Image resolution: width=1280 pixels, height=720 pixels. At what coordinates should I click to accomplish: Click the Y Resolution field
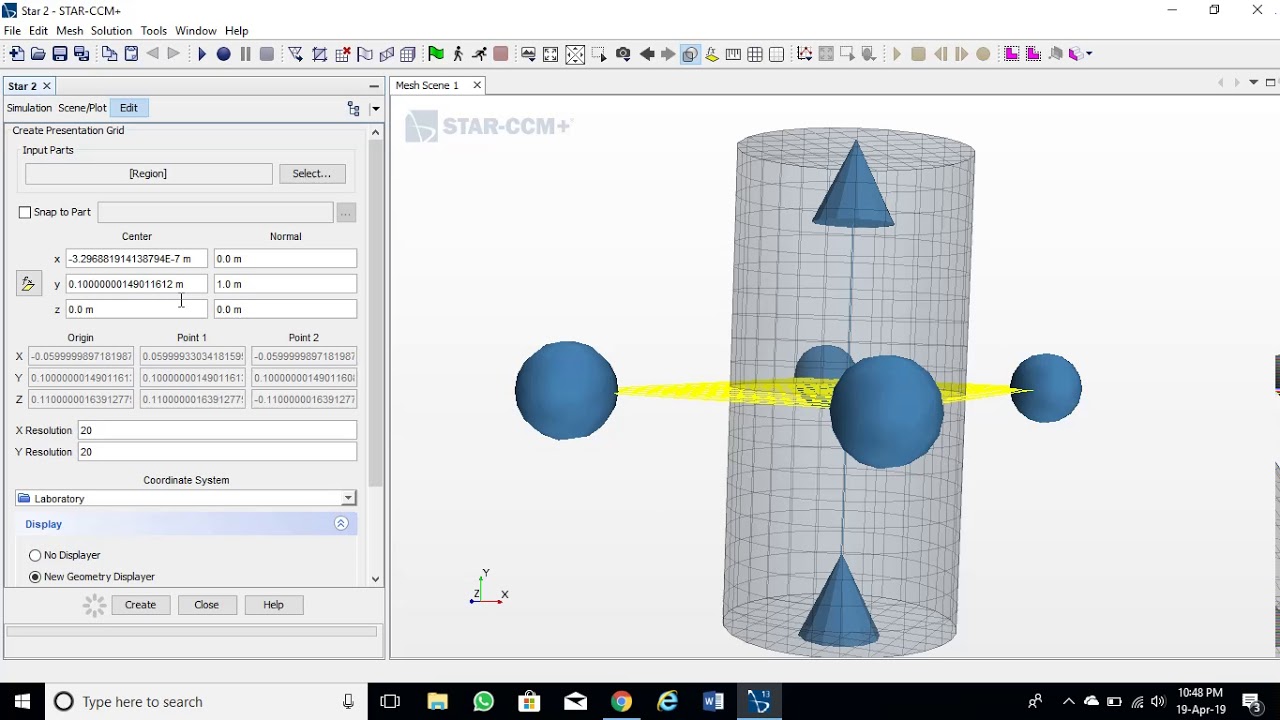click(x=217, y=452)
